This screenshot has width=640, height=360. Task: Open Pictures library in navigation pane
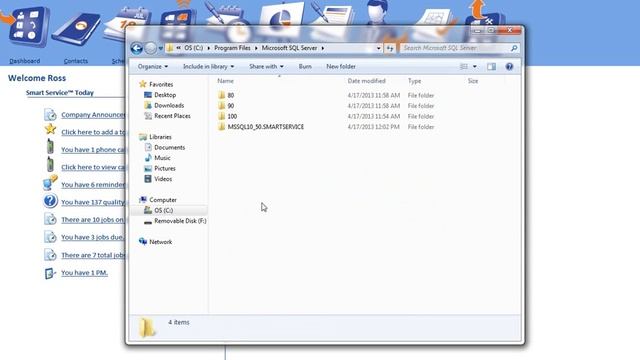[165, 168]
